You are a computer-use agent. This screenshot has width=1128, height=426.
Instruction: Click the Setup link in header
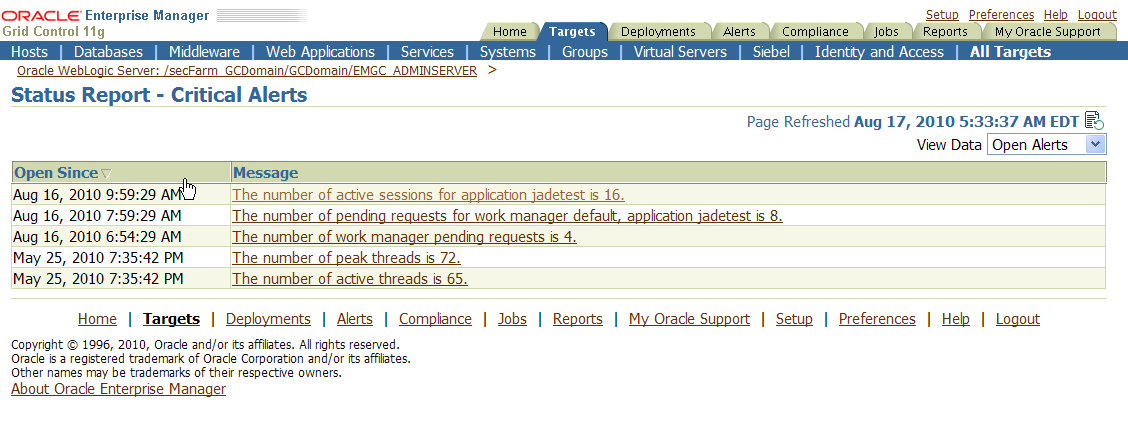[x=942, y=14]
